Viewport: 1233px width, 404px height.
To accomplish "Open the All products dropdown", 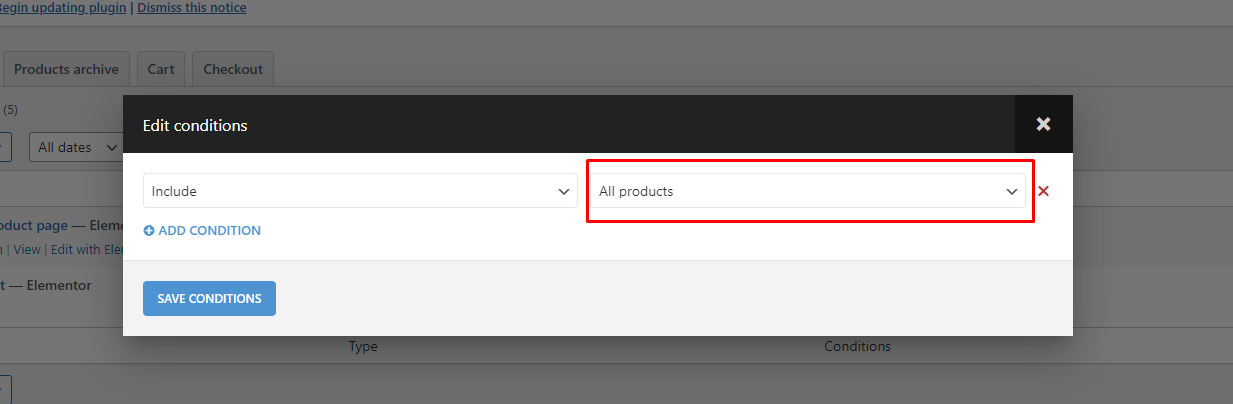I will tap(808, 191).
